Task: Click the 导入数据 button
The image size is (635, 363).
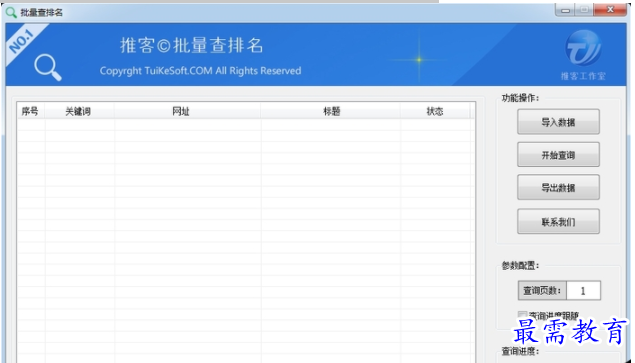Action: click(x=558, y=122)
